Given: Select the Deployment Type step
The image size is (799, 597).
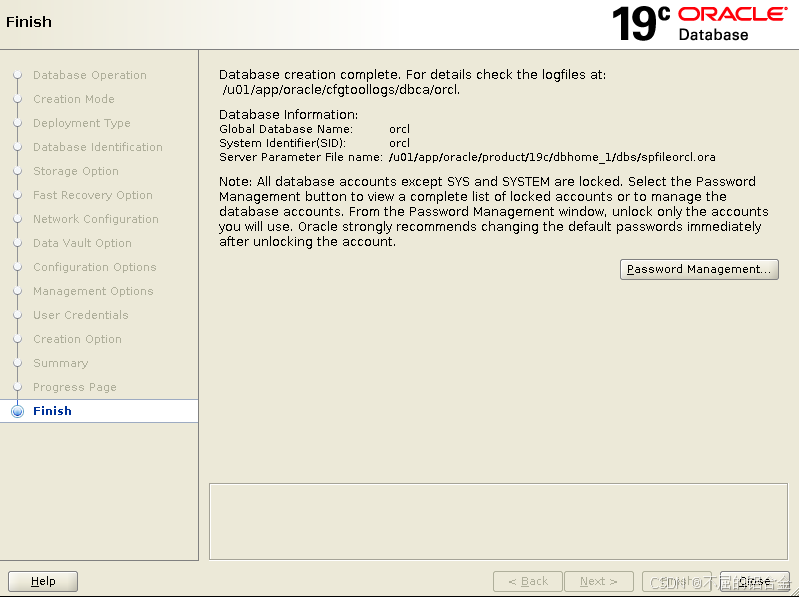Looking at the screenshot, I should pyautogui.click(x=82, y=123).
